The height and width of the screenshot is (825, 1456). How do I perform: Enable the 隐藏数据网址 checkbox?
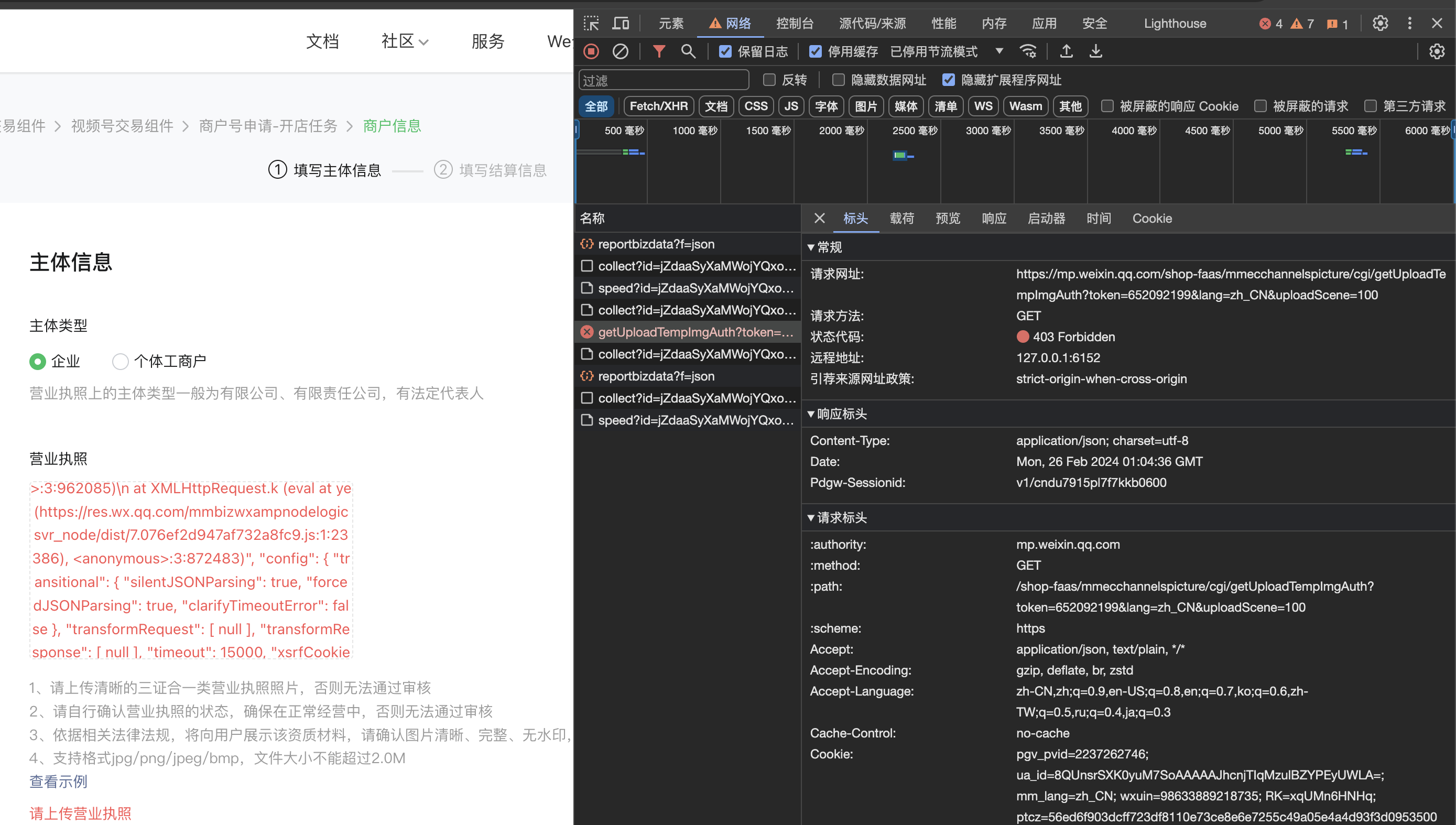[x=839, y=80]
